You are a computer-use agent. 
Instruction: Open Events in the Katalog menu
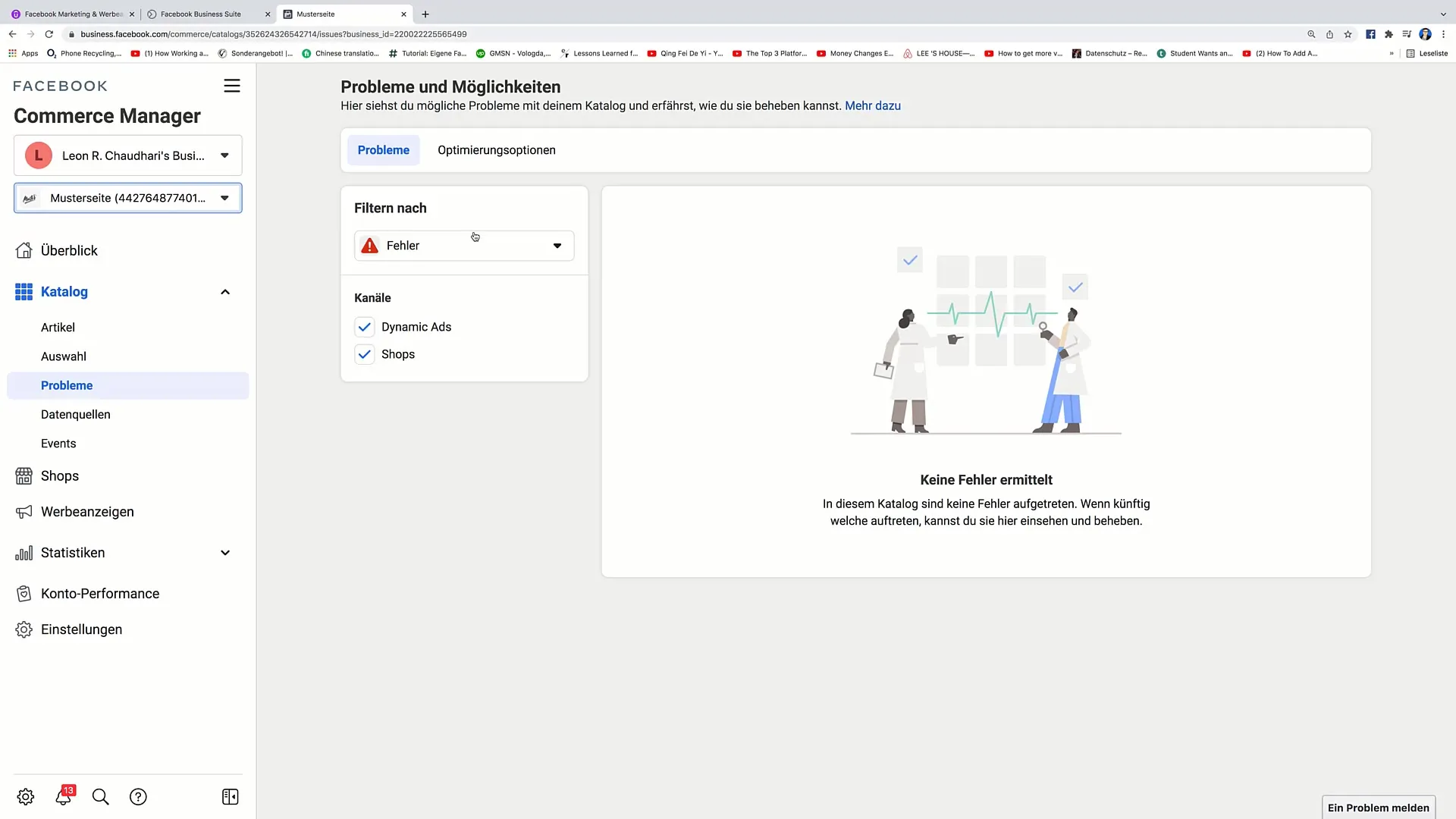[x=58, y=444]
